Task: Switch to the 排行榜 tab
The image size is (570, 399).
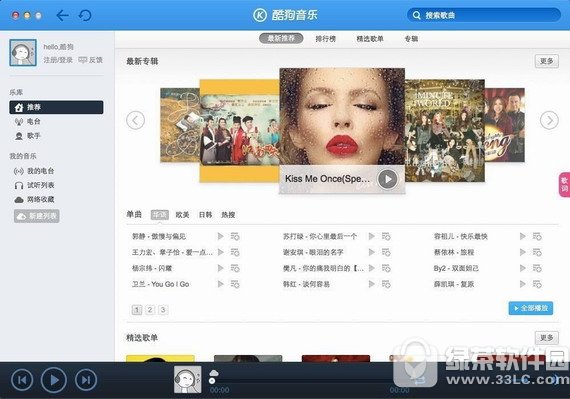Action: tap(325, 39)
